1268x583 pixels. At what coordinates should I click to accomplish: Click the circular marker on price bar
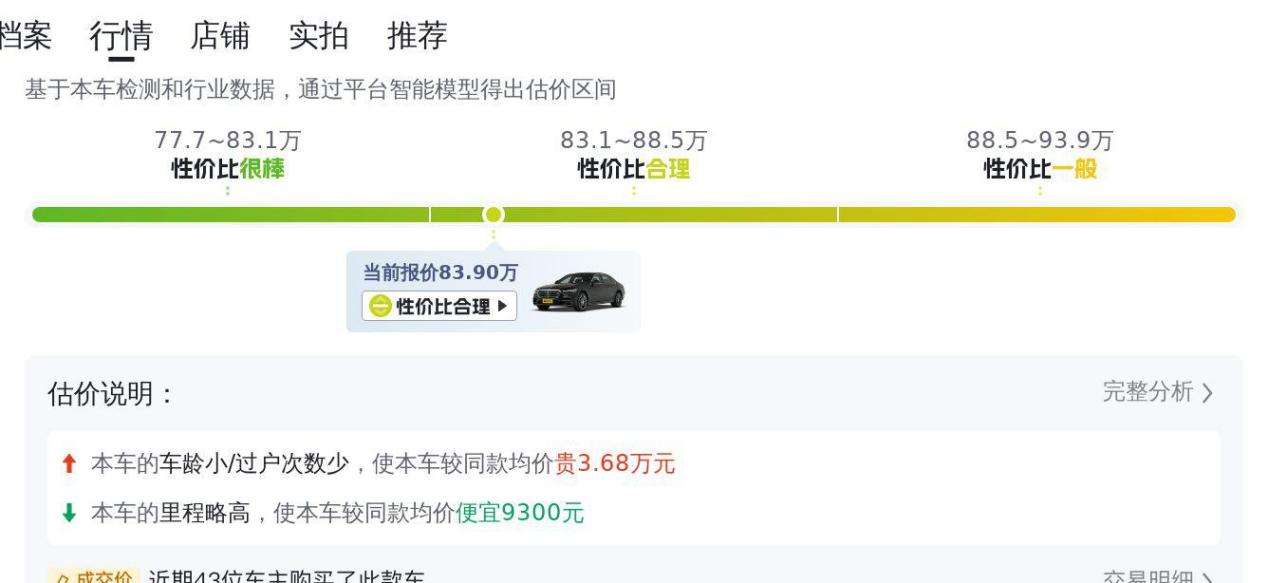[492, 214]
